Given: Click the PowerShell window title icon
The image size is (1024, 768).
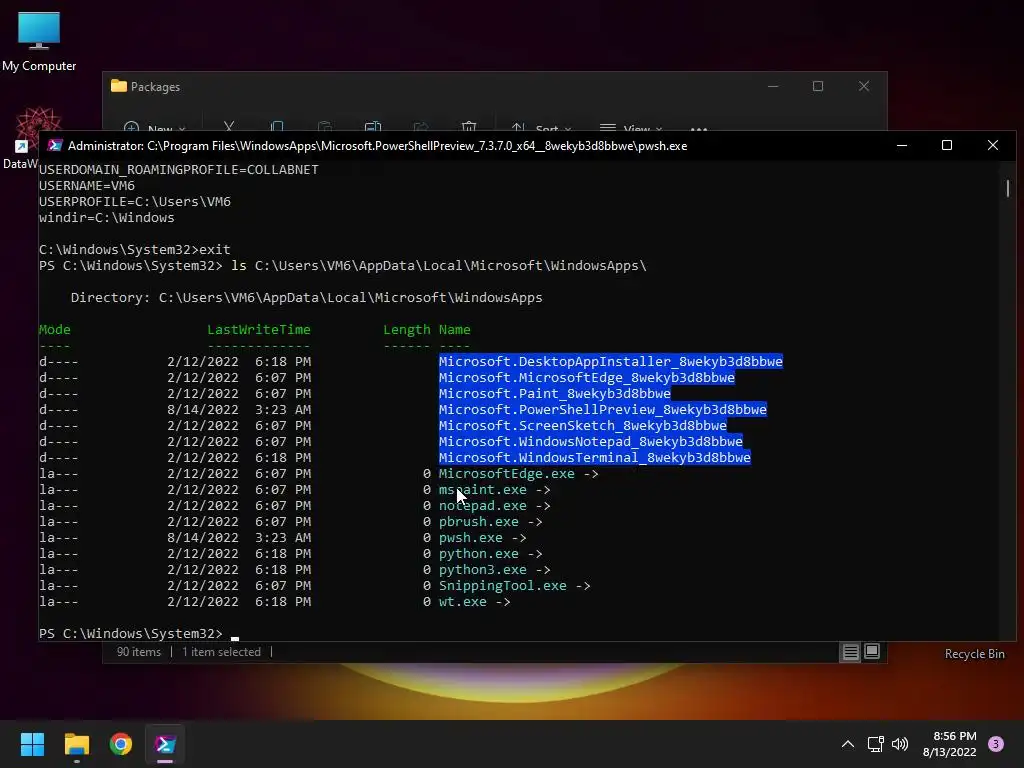Looking at the screenshot, I should coord(55,146).
